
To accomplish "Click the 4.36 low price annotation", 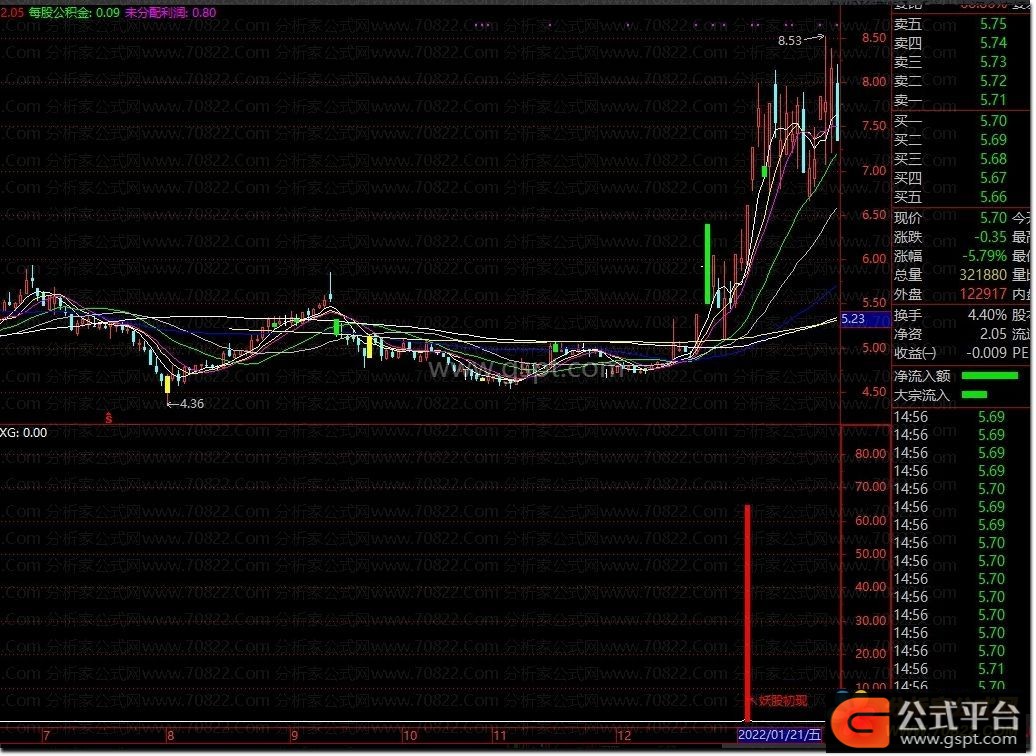I will coord(192,404).
